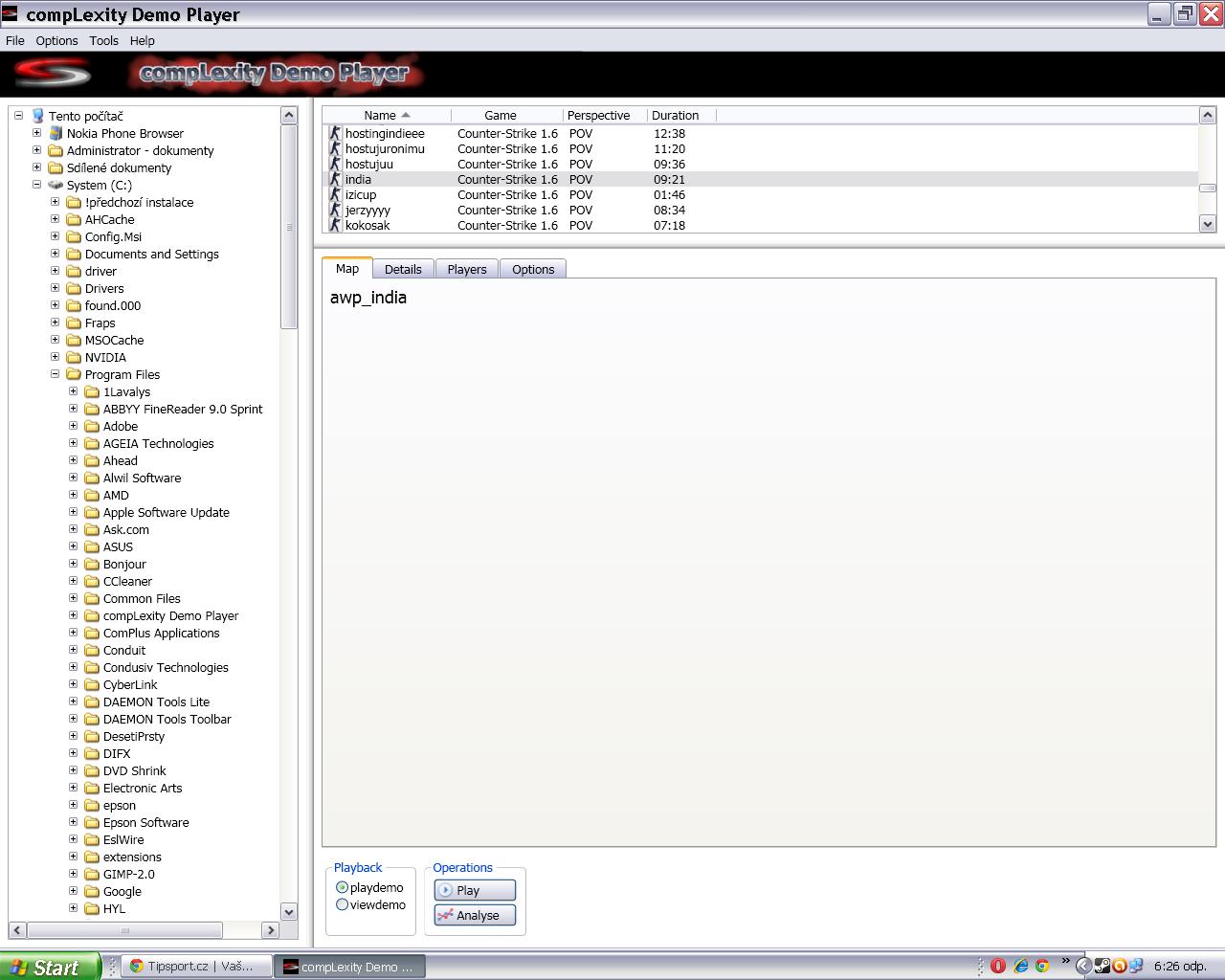The image size is (1225, 980).
Task: Click the demo list scroll-up arrow
Action: point(1208,115)
